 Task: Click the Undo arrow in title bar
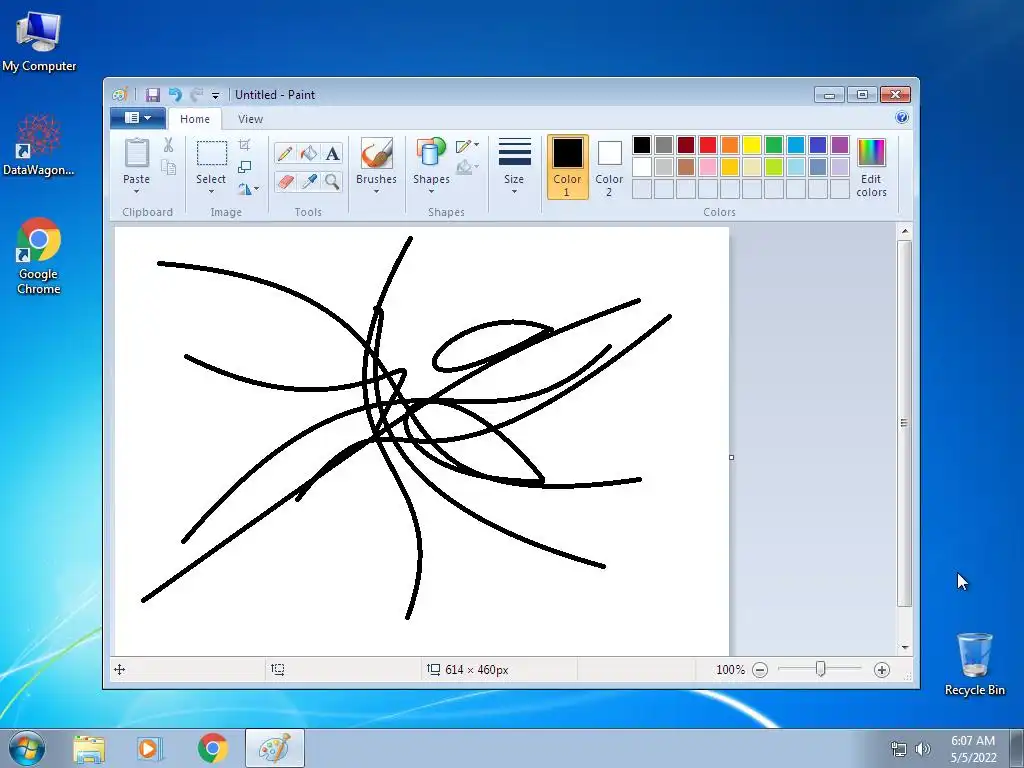click(174, 95)
